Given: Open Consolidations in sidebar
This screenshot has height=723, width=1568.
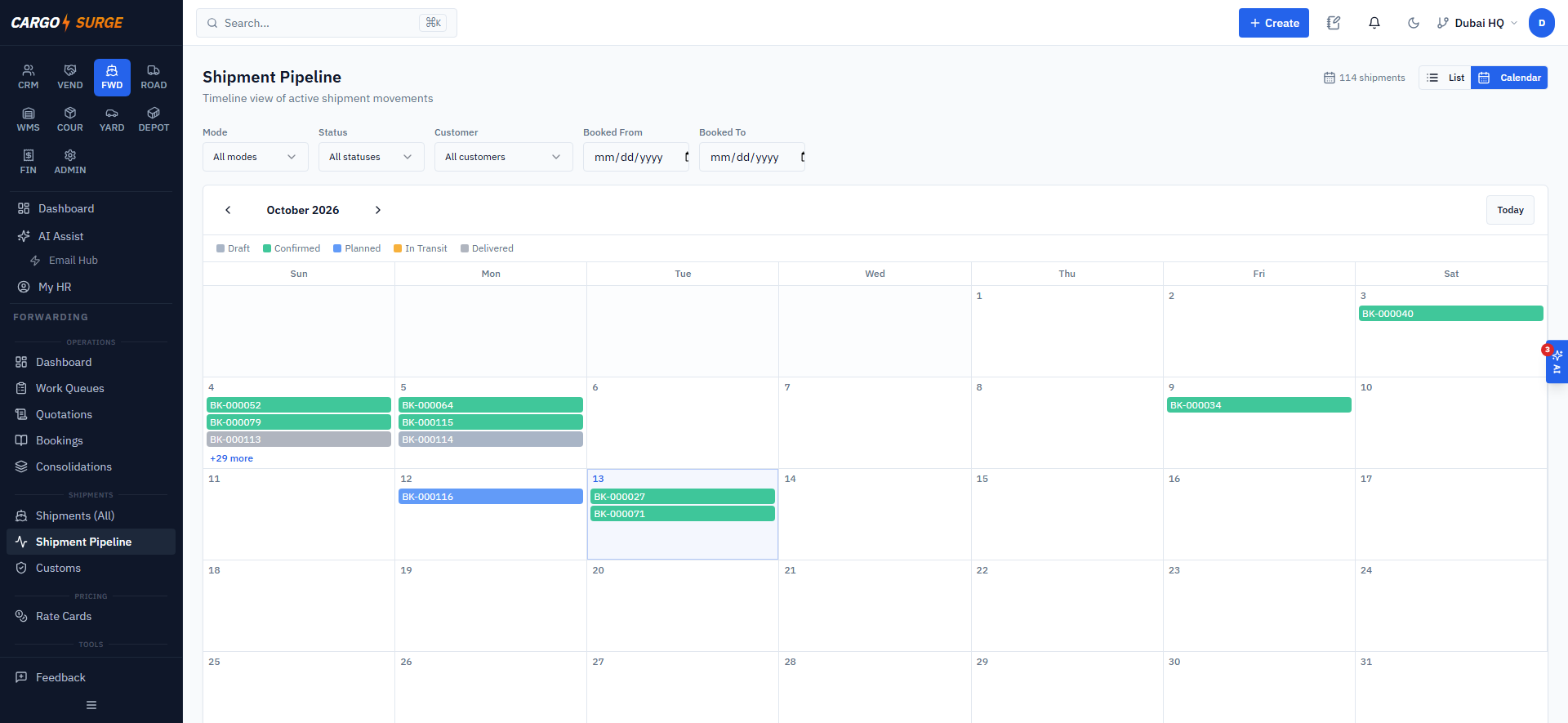Looking at the screenshot, I should [x=91, y=466].
